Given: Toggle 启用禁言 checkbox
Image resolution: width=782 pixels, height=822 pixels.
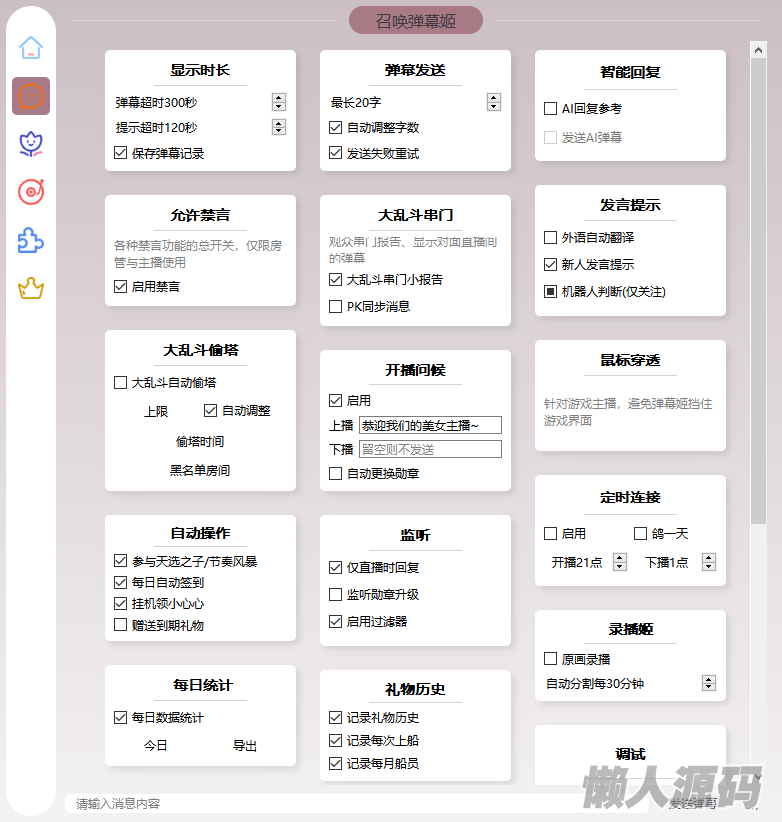Looking at the screenshot, I should (x=121, y=286).
